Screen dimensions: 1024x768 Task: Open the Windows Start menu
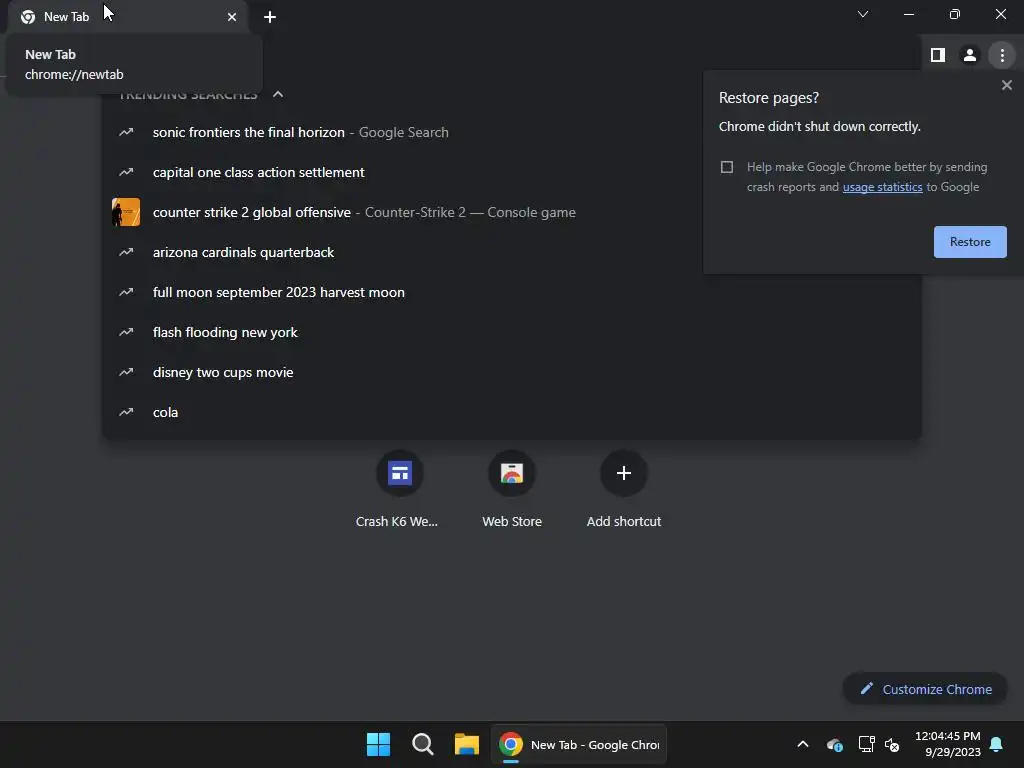tap(378, 744)
